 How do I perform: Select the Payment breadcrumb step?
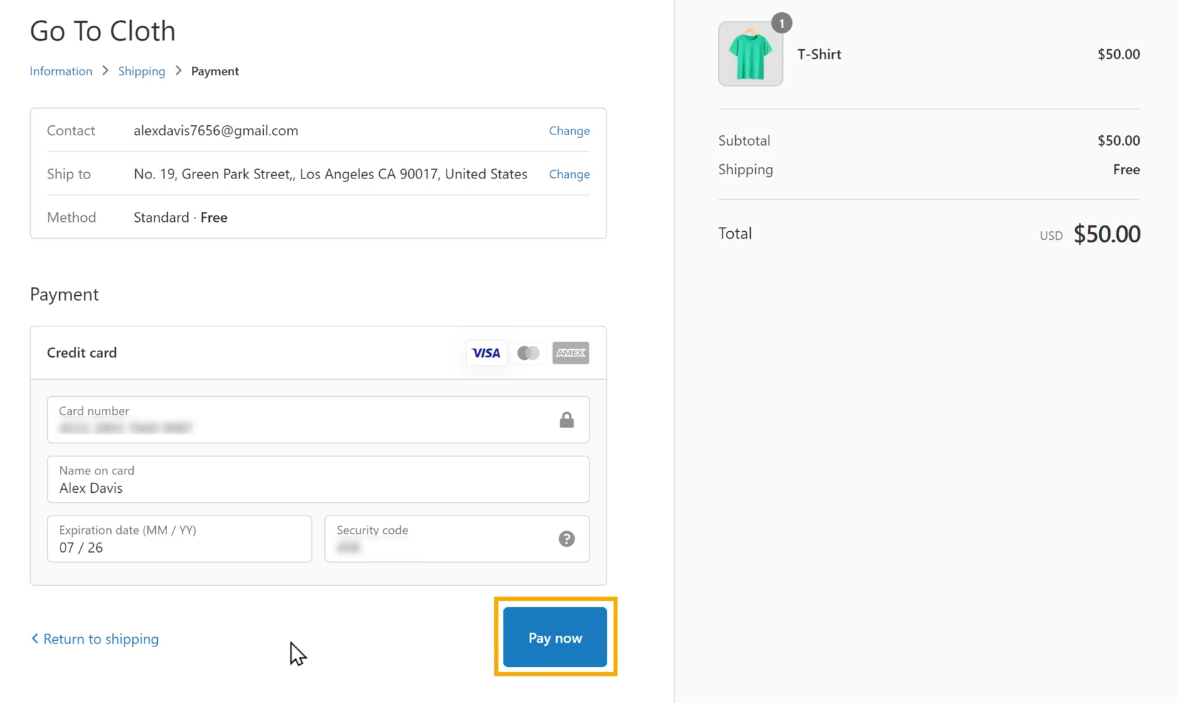215,71
